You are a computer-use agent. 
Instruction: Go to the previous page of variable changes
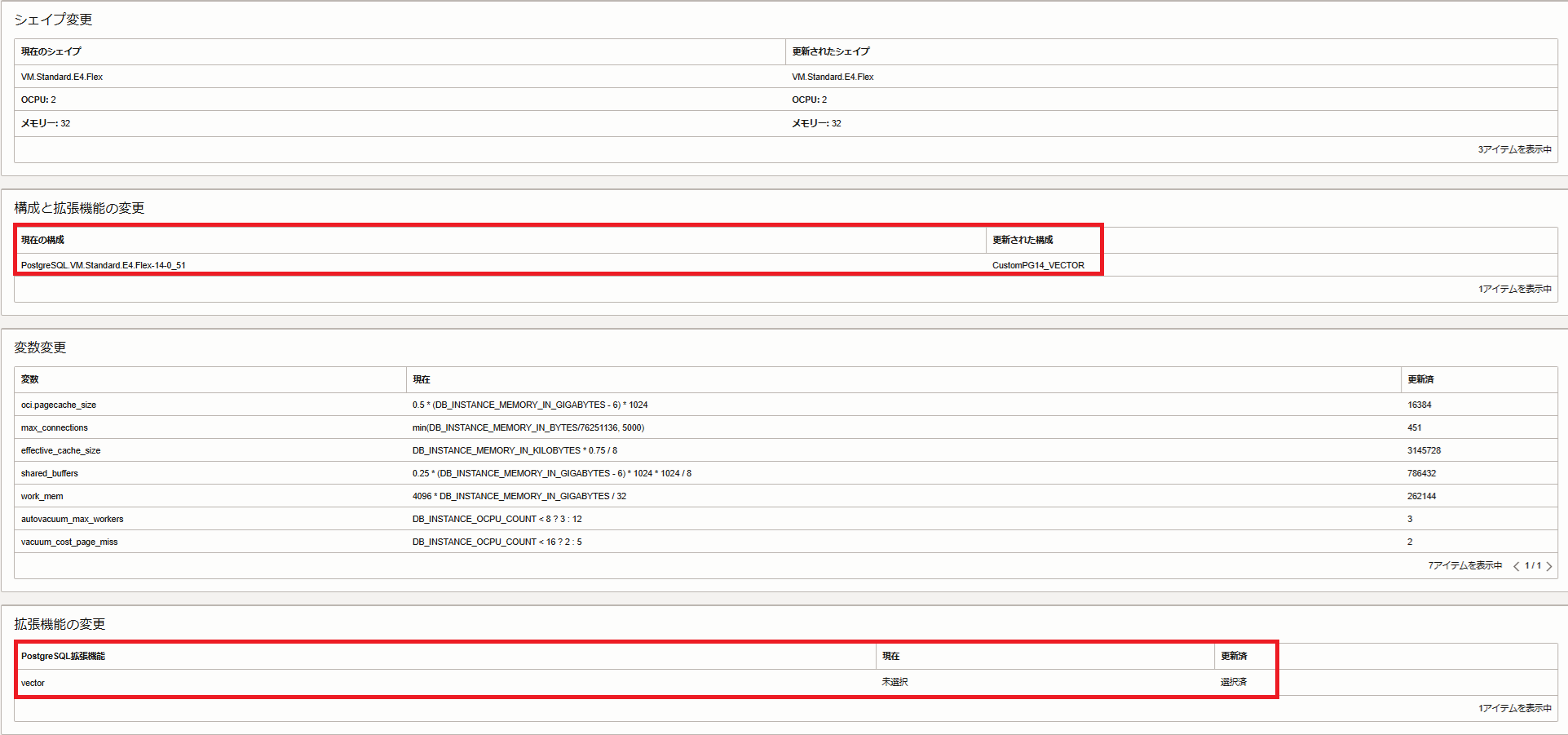[x=1516, y=566]
